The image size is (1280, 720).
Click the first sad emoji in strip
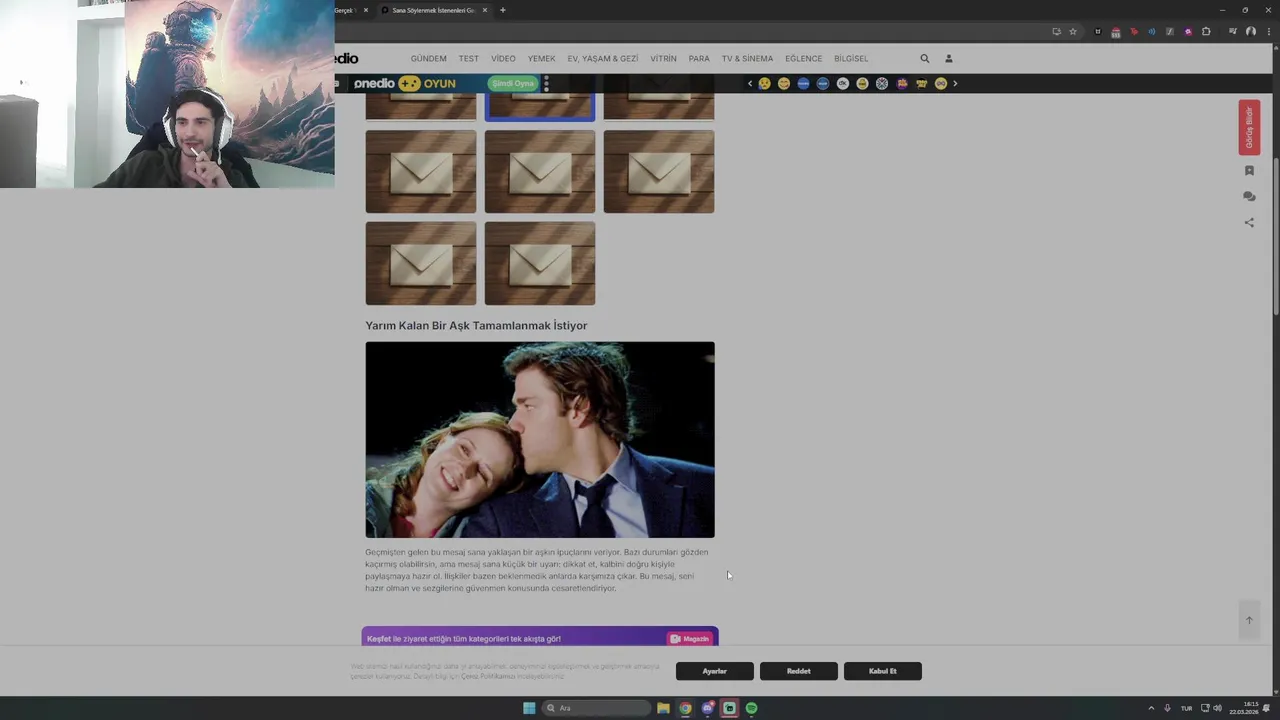pos(765,84)
